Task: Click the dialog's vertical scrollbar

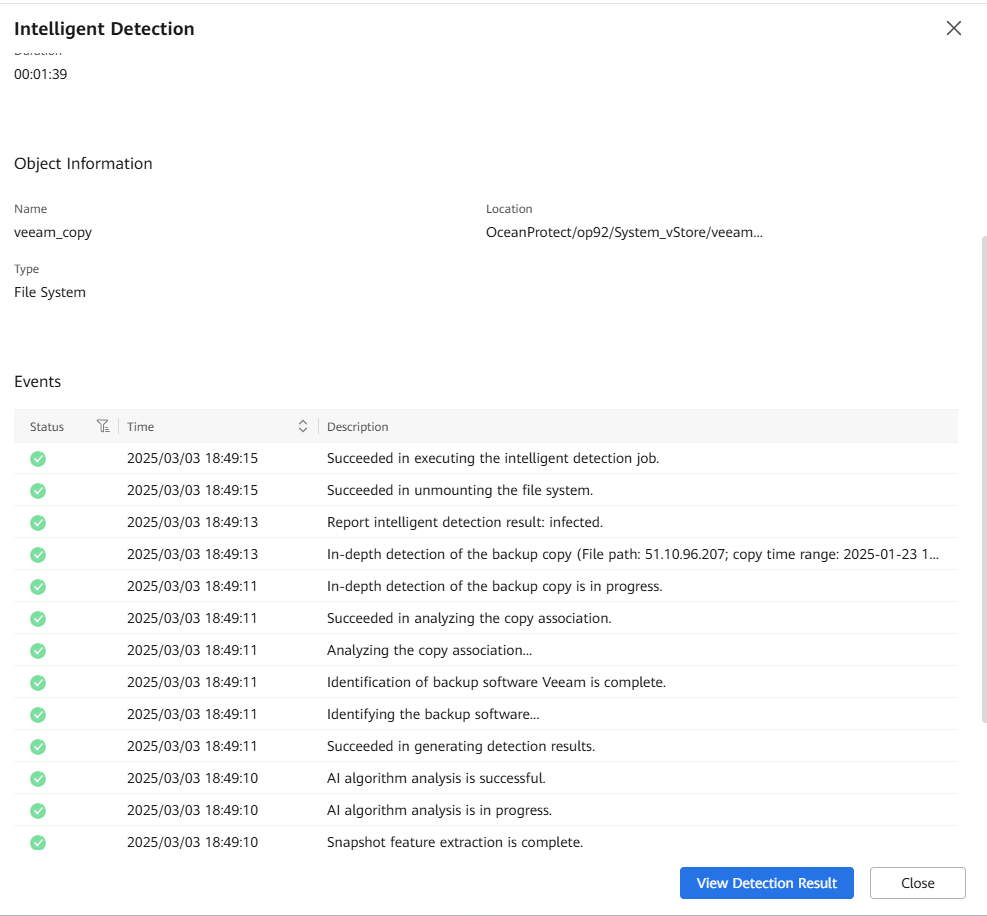Action: (x=982, y=480)
